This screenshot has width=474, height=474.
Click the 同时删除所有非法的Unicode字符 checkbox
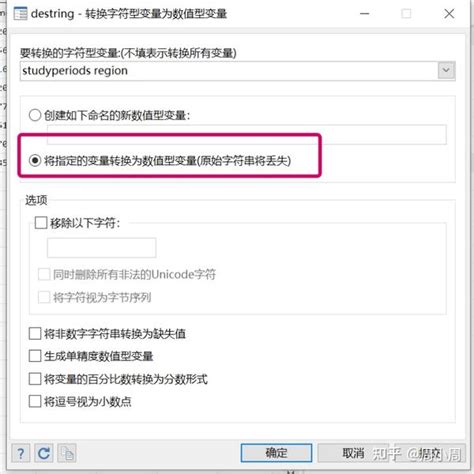pos(44,275)
